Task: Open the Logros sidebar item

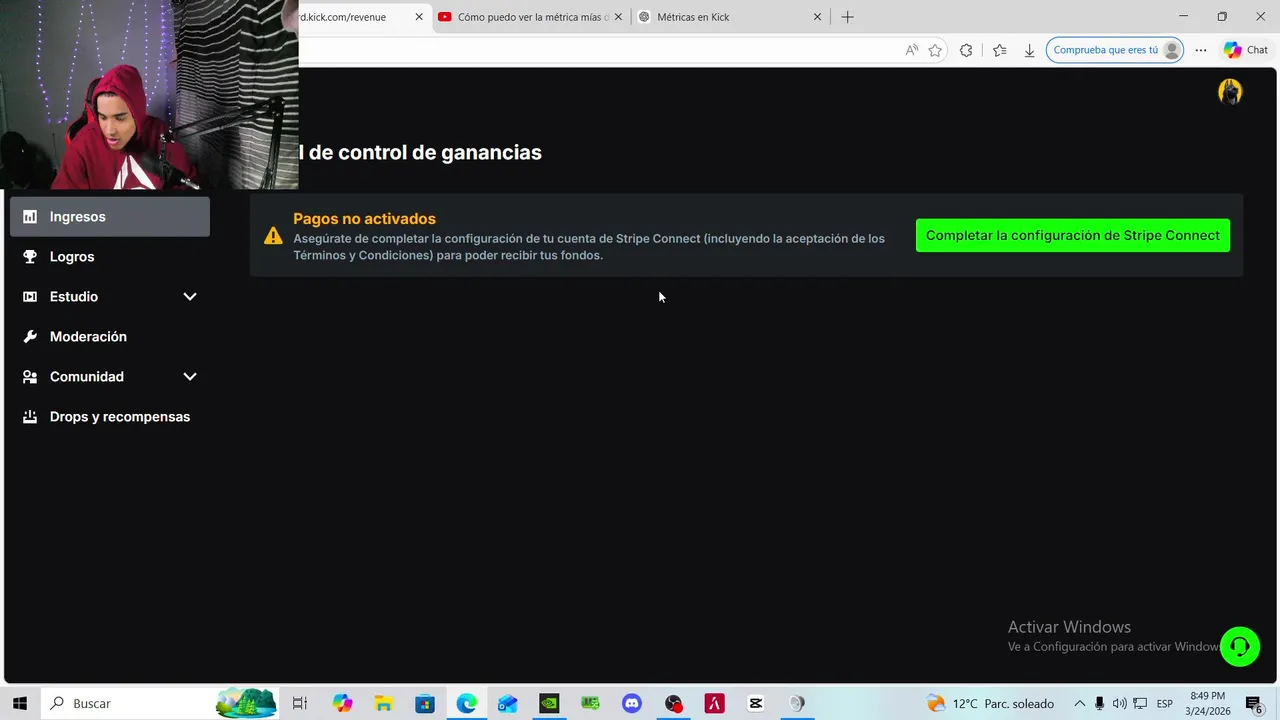Action: (110, 256)
